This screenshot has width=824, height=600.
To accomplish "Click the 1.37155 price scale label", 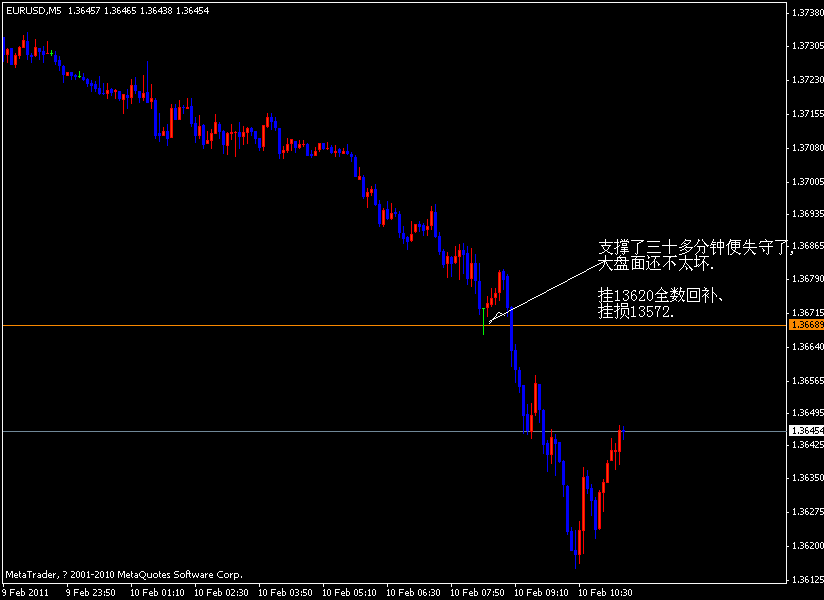I will [808, 114].
